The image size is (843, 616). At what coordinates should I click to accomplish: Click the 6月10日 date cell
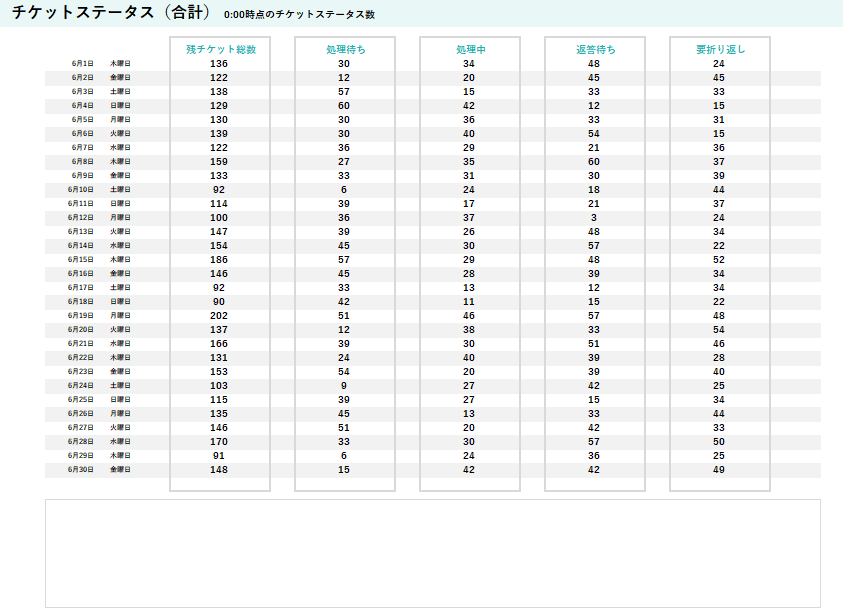point(81,189)
